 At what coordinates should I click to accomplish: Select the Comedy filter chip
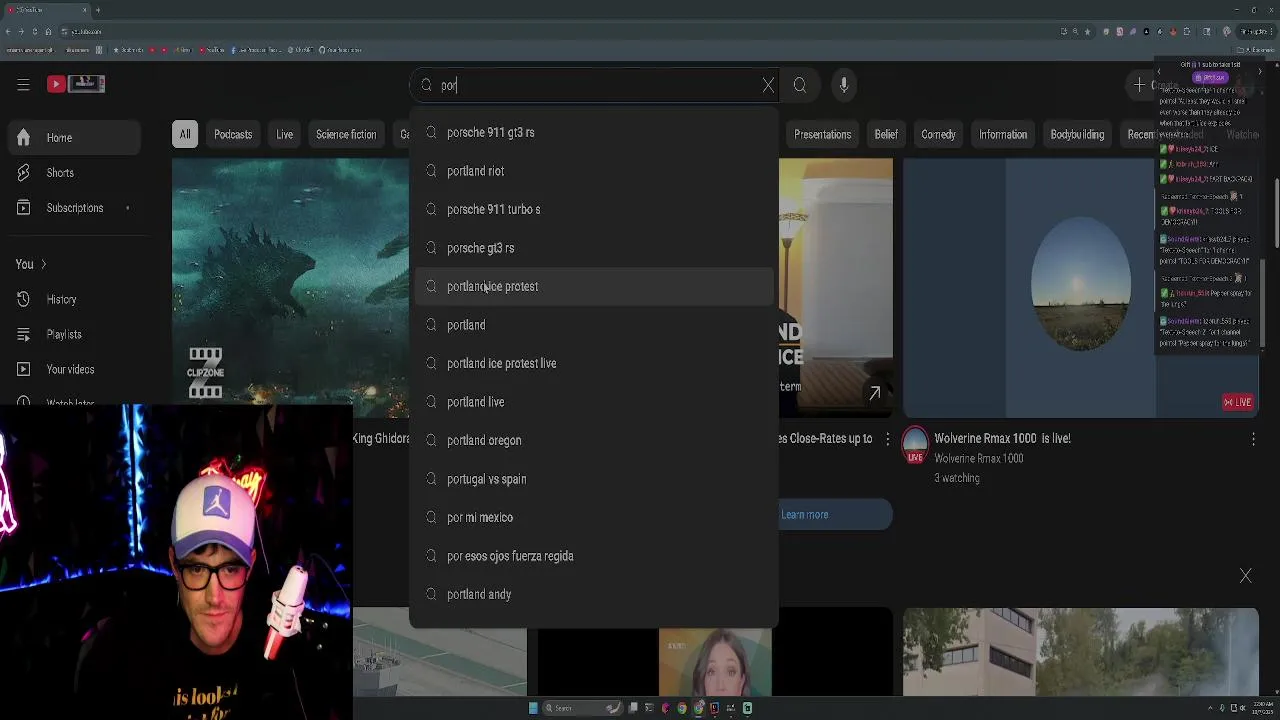938,134
